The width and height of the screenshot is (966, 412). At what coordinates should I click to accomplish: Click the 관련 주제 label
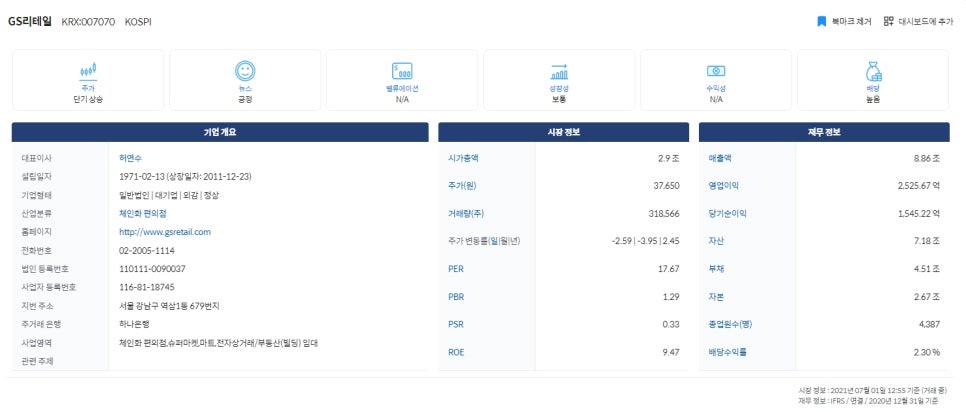37,362
